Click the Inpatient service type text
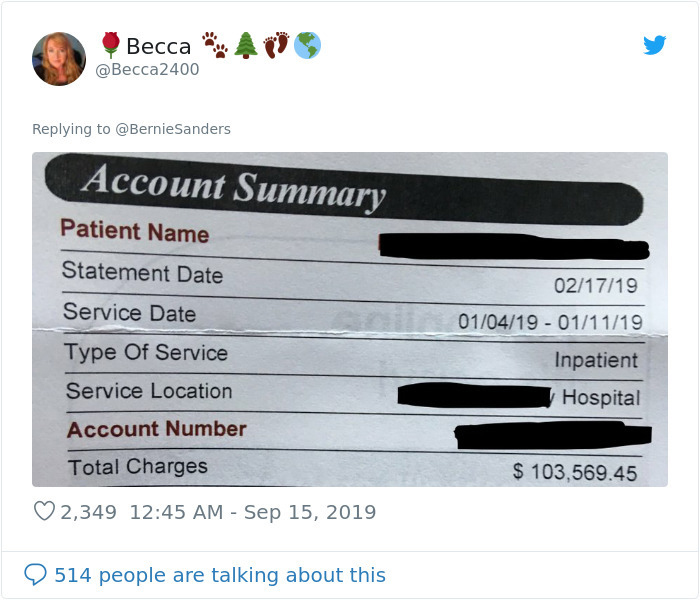Viewport: 700px width, 600px height. pyautogui.click(x=596, y=360)
